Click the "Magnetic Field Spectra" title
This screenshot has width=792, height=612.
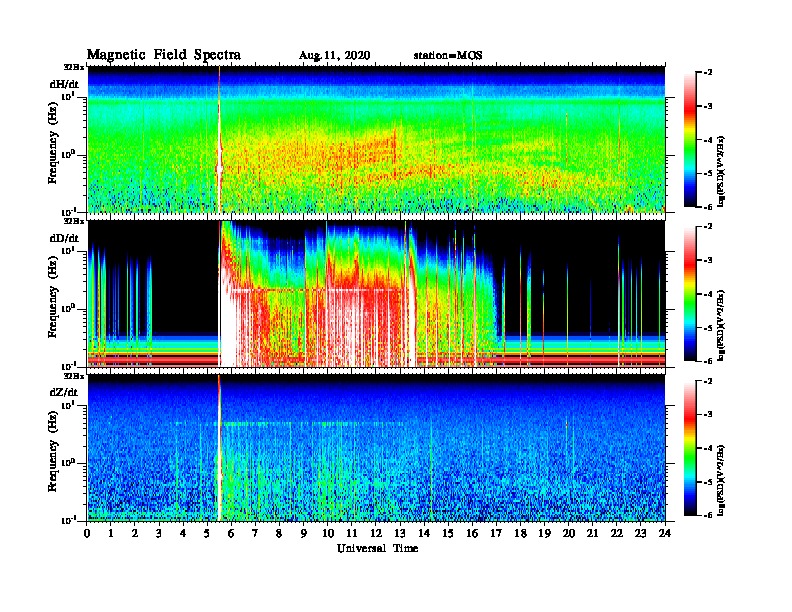pyautogui.click(x=164, y=55)
